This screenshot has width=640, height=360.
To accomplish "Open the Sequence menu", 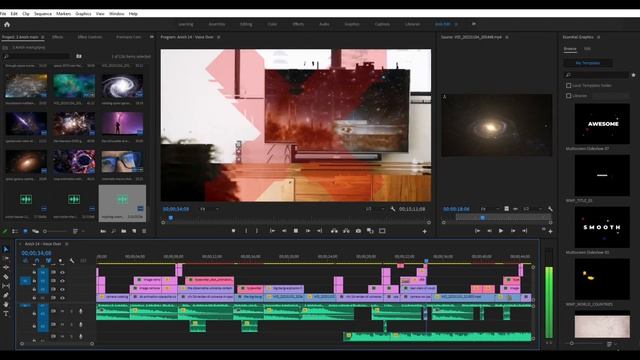I will coord(43,13).
